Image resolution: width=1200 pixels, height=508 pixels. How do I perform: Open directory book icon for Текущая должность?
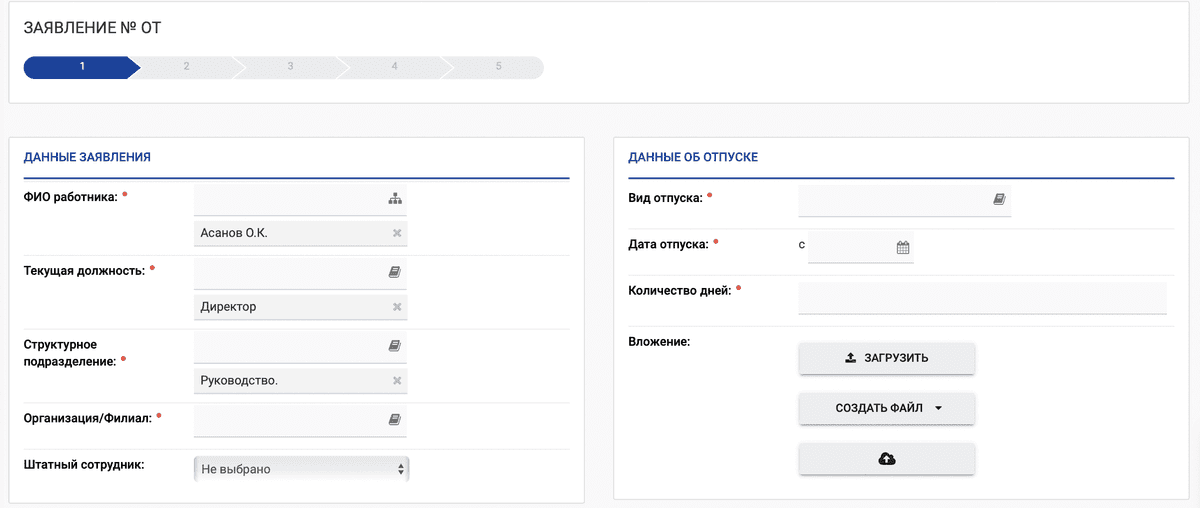(394, 272)
